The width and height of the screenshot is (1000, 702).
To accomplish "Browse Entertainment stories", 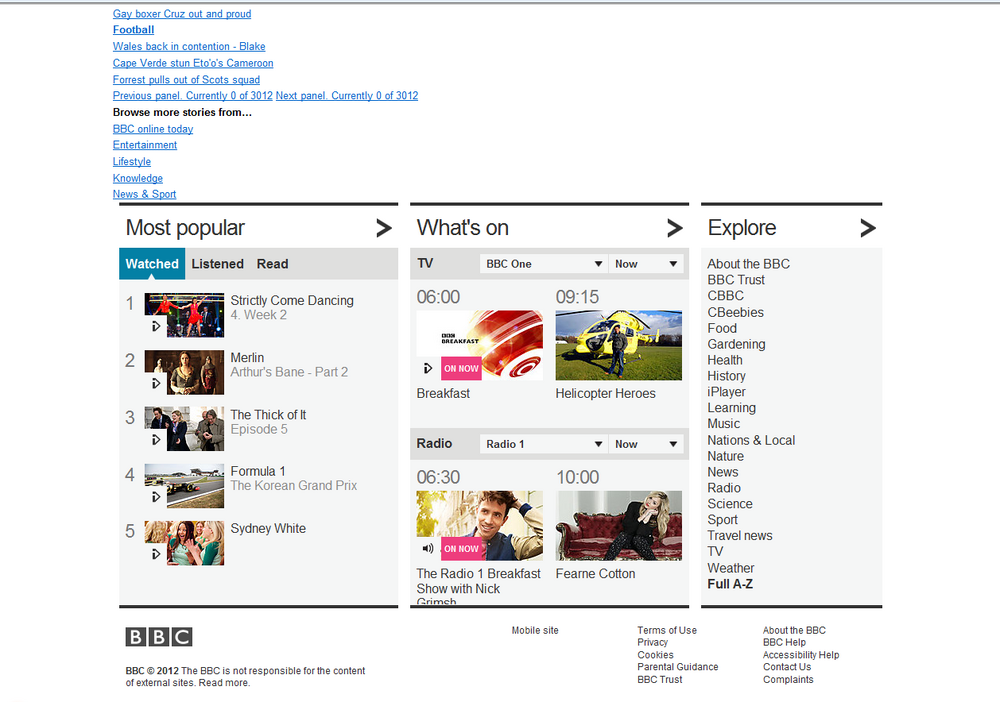I will point(145,145).
